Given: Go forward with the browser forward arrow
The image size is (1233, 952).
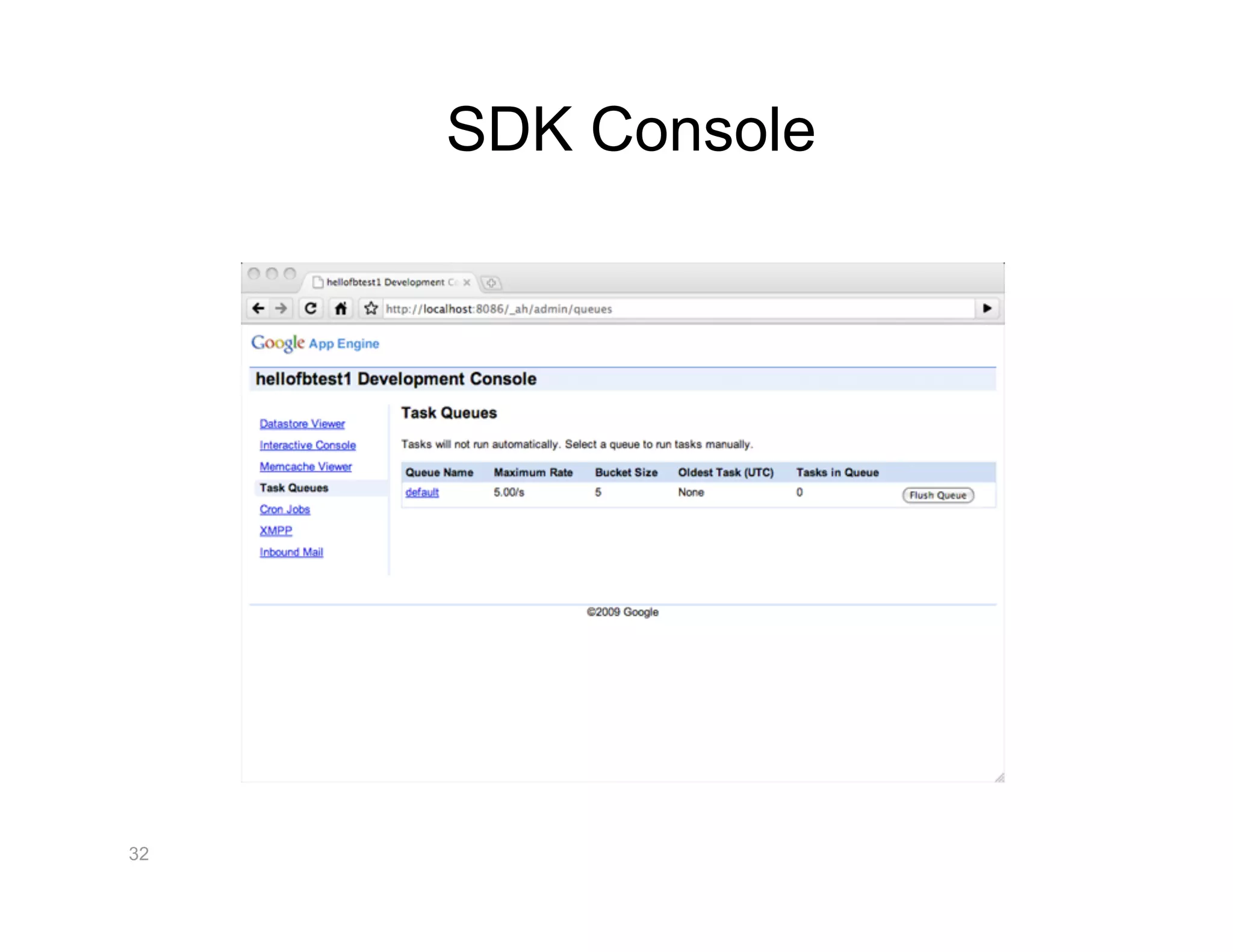Looking at the screenshot, I should click(x=281, y=308).
